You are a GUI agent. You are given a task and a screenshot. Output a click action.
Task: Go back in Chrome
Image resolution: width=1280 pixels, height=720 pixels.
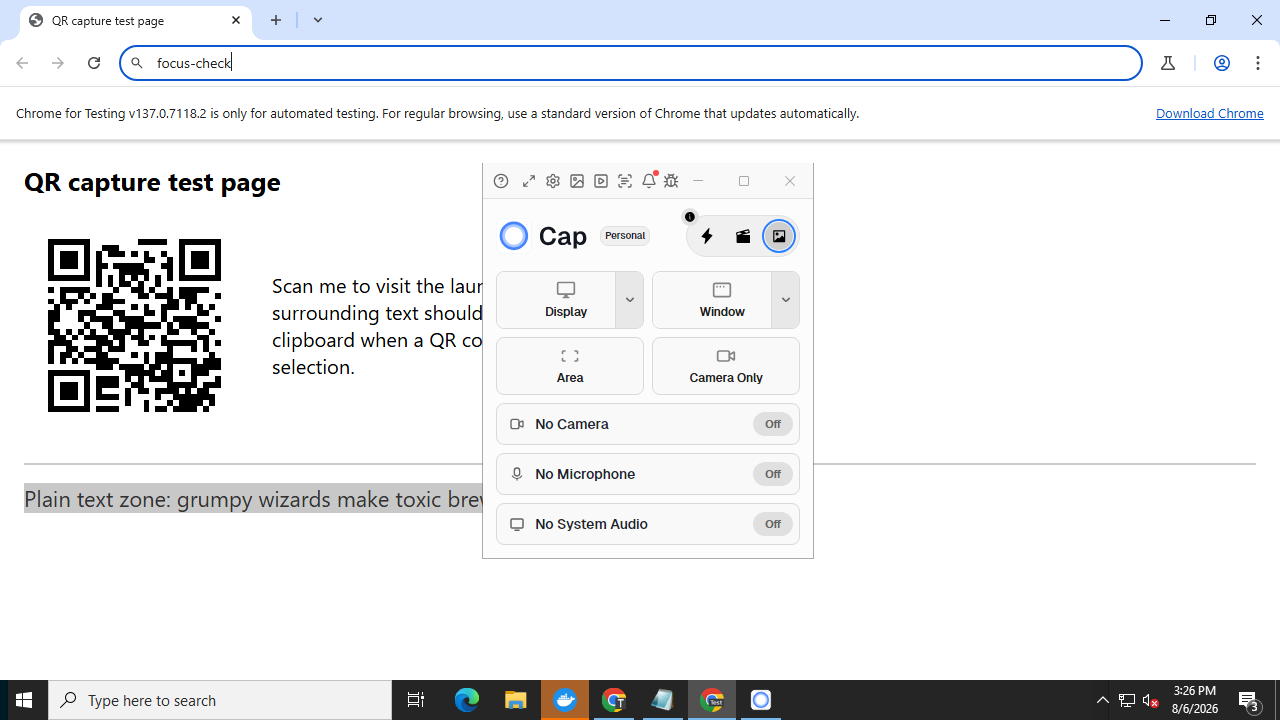coord(22,63)
